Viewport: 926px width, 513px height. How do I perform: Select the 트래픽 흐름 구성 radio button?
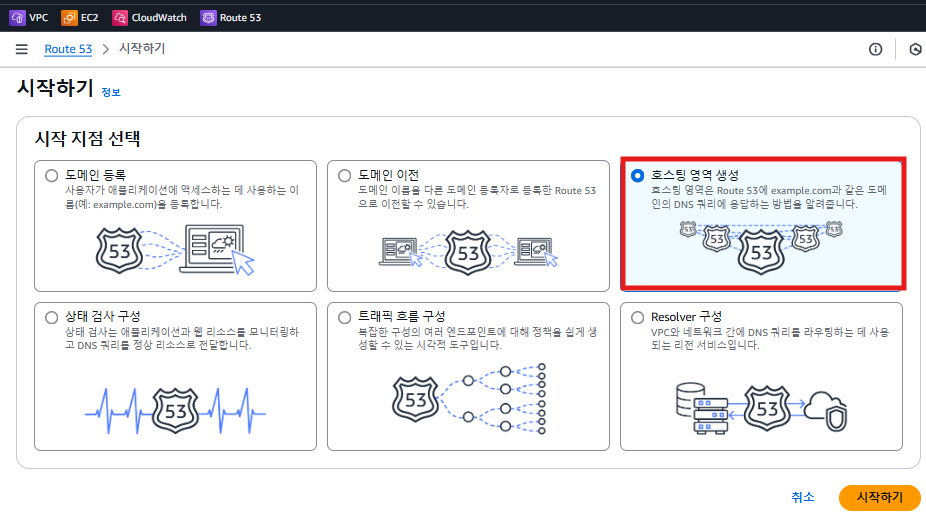click(x=344, y=318)
